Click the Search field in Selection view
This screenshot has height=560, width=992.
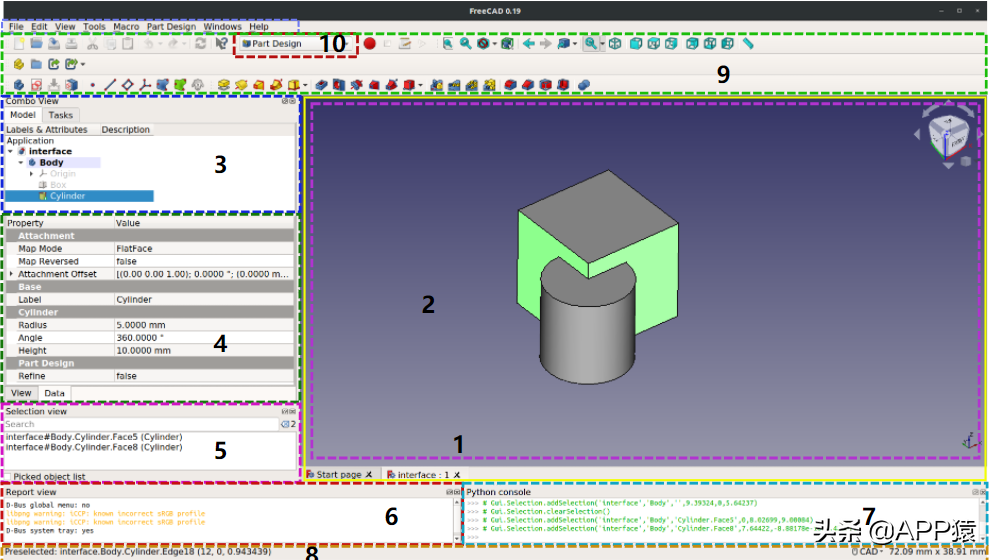[x=140, y=424]
